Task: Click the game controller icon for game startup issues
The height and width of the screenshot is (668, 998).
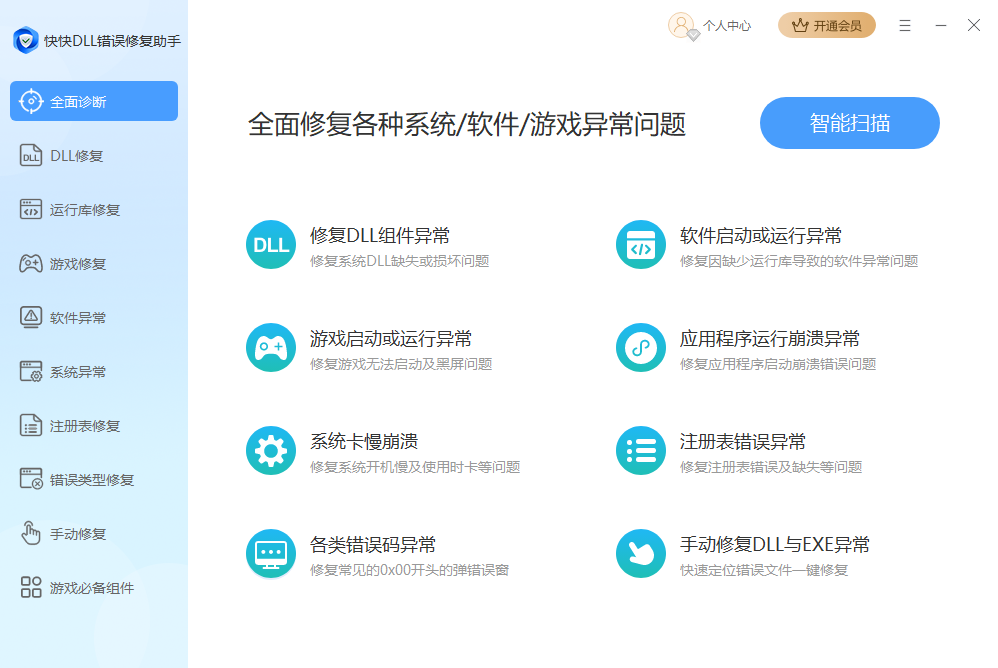Action: pos(271,348)
